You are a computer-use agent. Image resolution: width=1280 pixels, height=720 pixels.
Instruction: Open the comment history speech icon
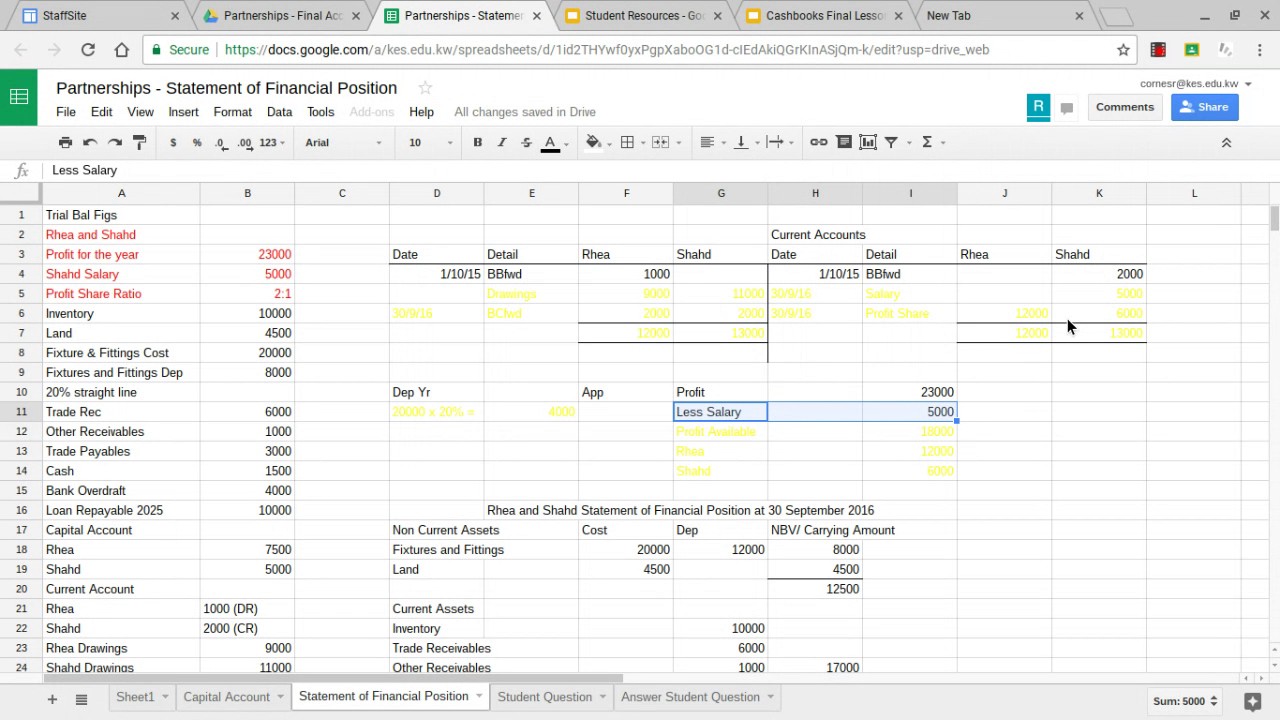pyautogui.click(x=1067, y=108)
